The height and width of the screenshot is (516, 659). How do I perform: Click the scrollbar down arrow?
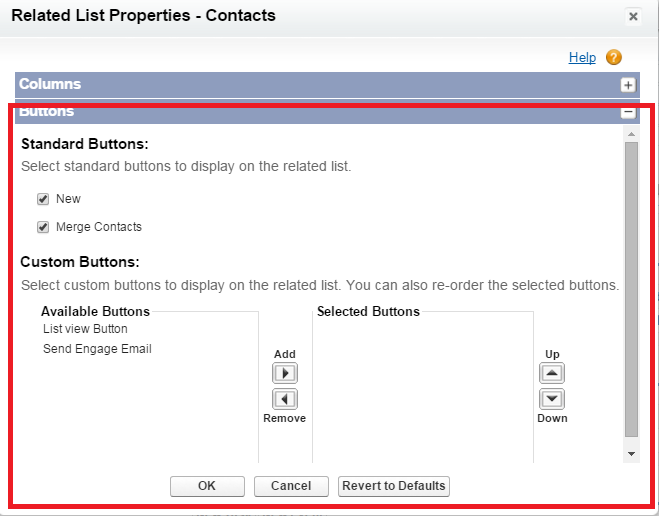click(x=631, y=454)
